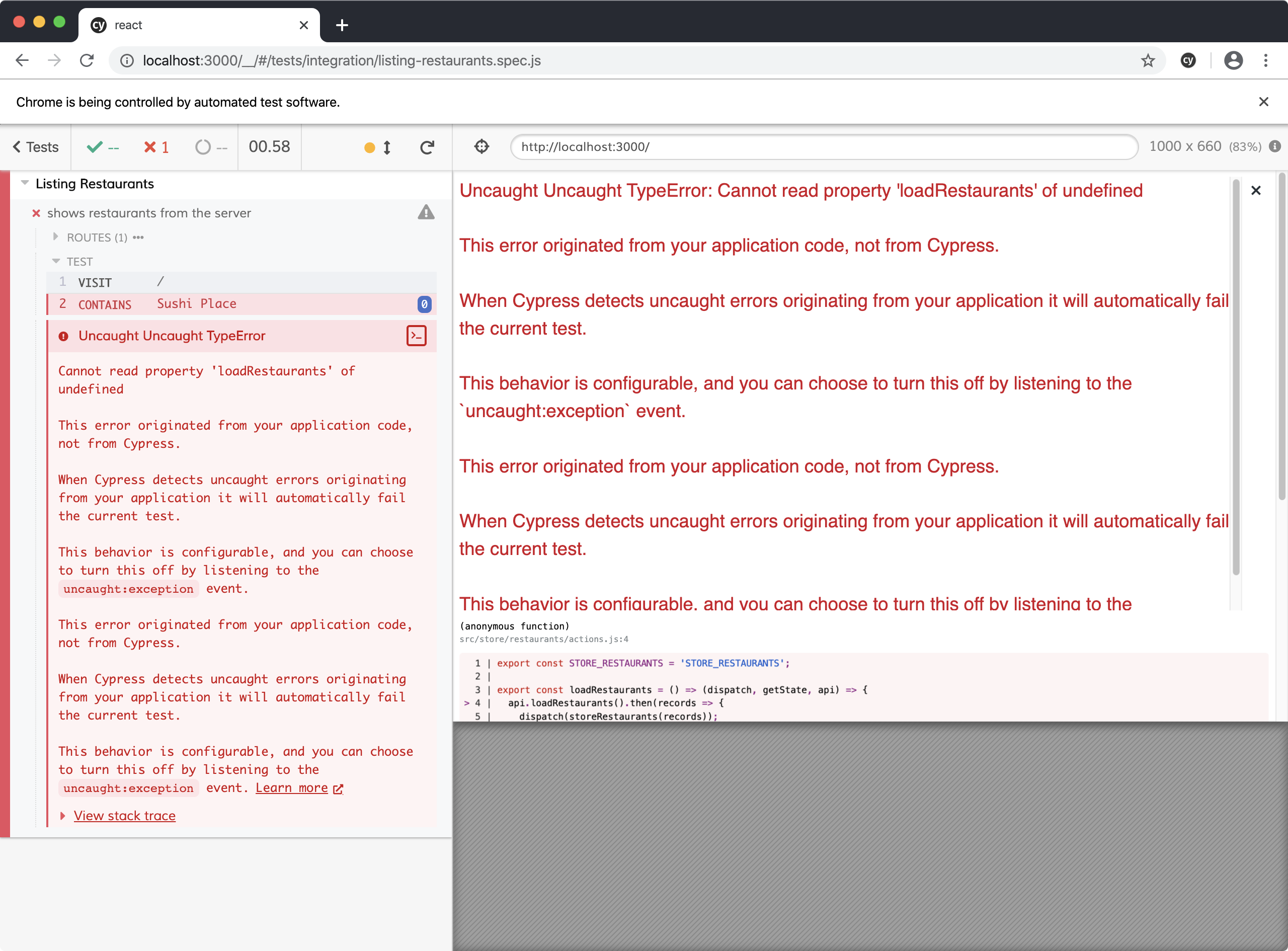This screenshot has height=951, width=1288.
Task: Open the viewport size 1000 x 660 info
Action: [x=1205, y=147]
